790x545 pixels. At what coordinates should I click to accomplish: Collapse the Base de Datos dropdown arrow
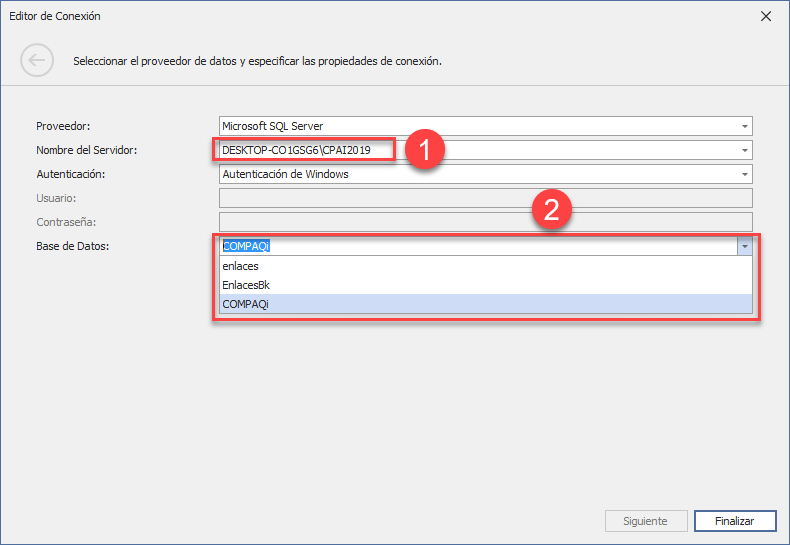745,246
